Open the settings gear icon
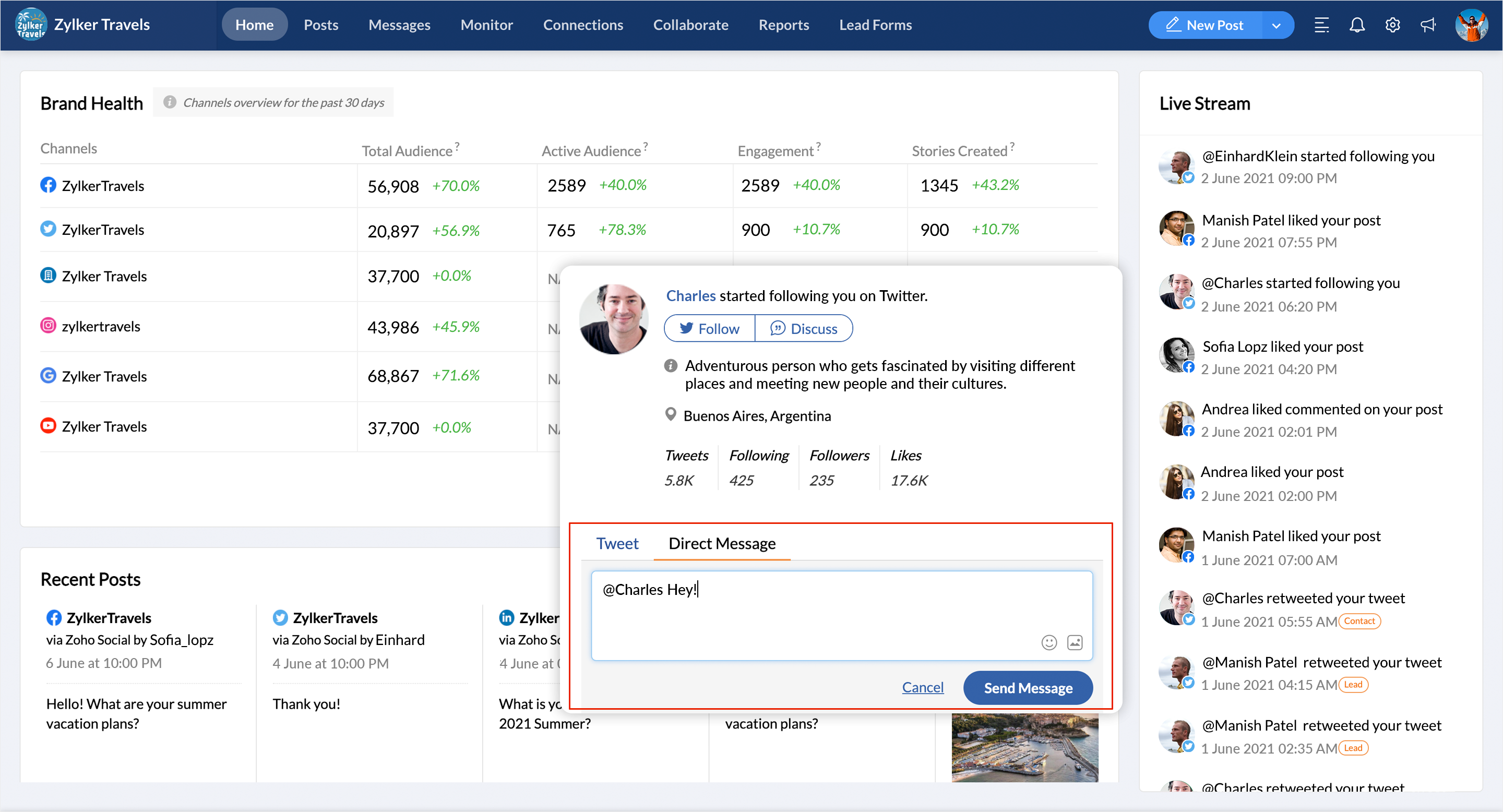 click(1392, 25)
